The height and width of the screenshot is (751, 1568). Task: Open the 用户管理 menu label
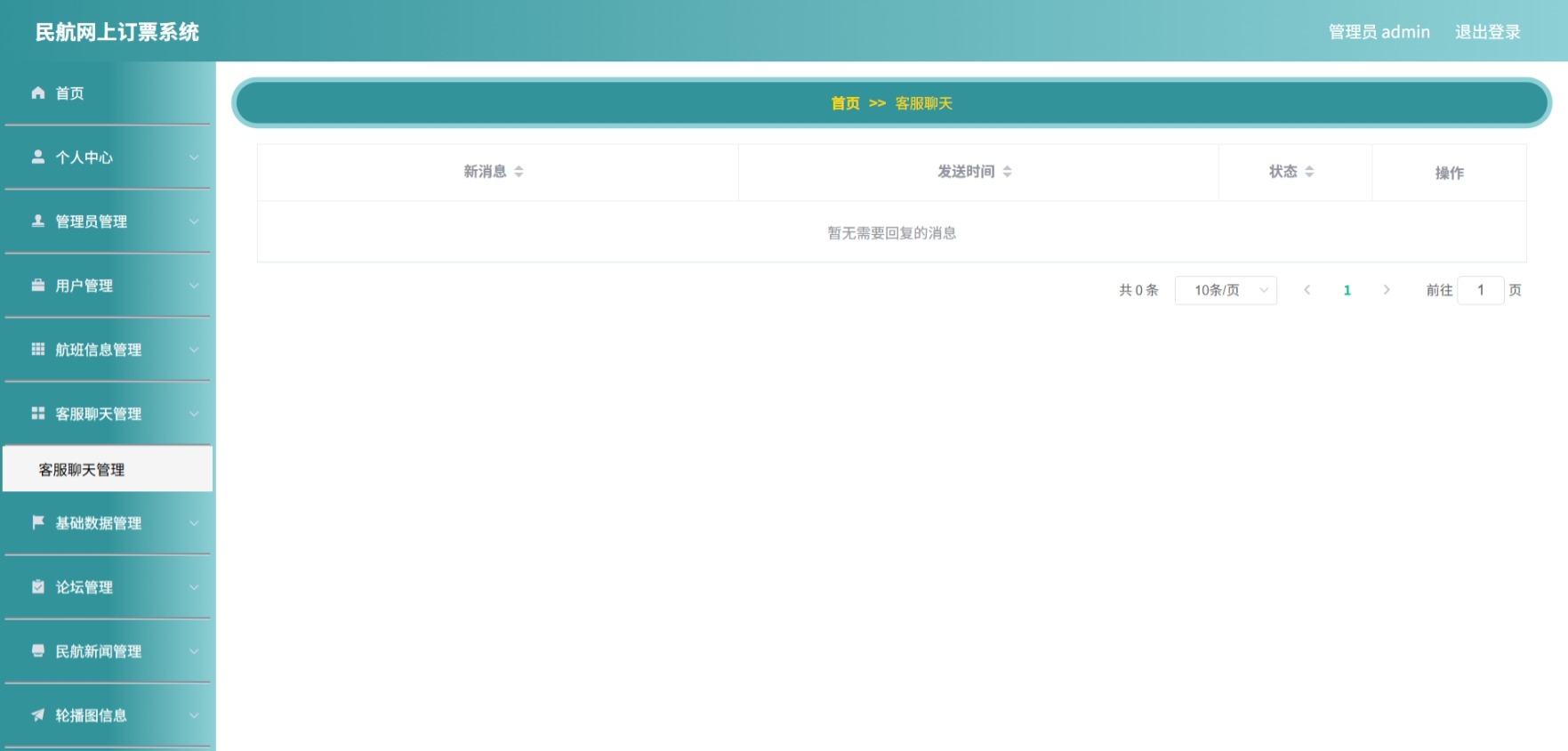click(x=84, y=286)
